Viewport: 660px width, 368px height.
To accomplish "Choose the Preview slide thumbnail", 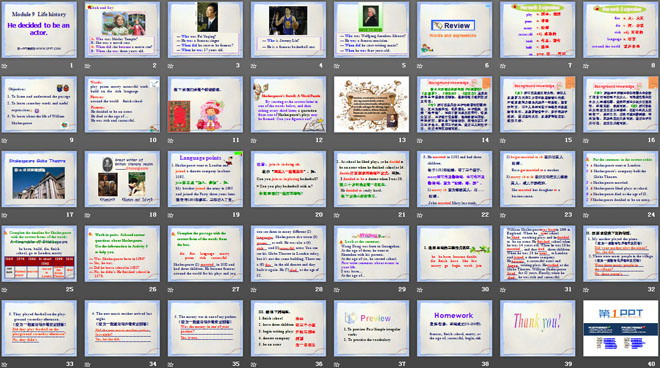I will click(x=371, y=328).
